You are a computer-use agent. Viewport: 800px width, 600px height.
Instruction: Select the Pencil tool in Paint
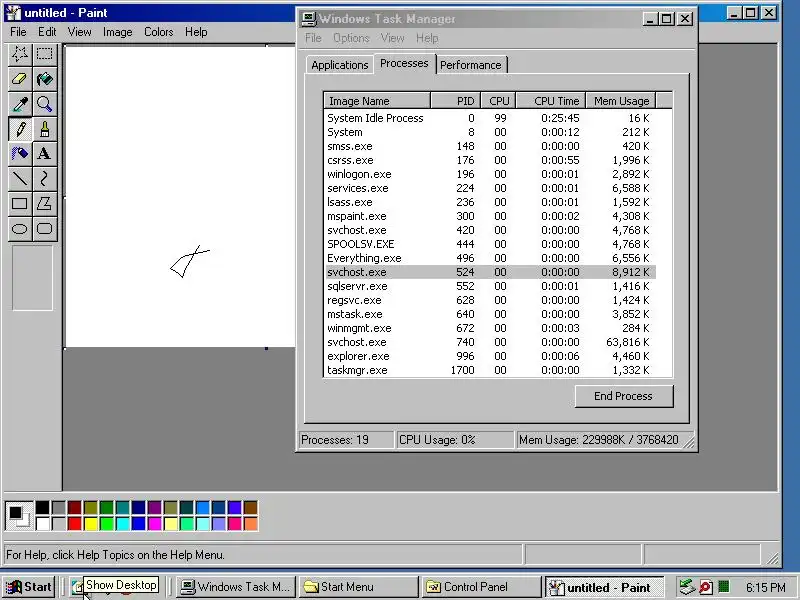(x=20, y=129)
